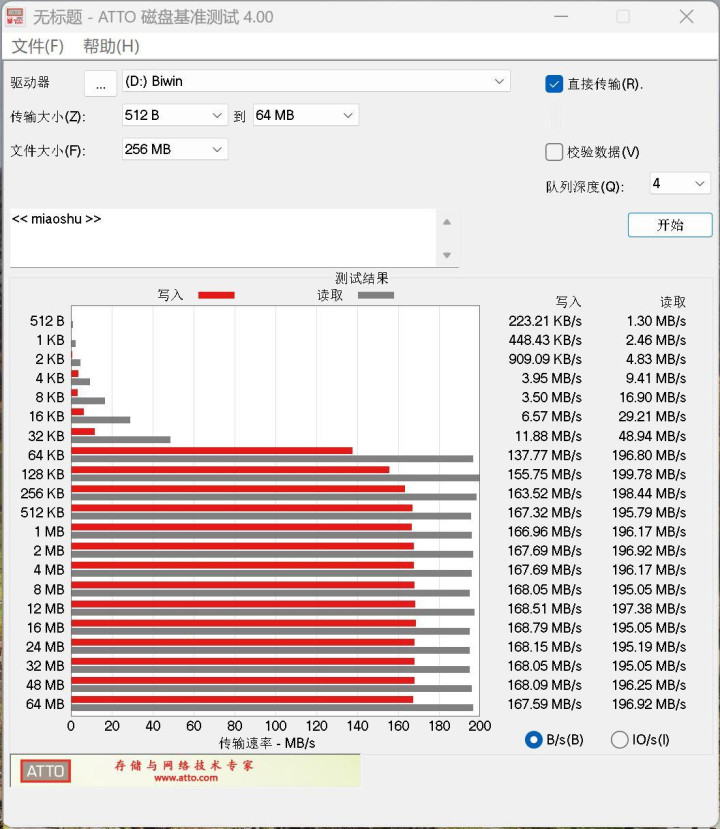This screenshot has height=829, width=720.
Task: Open the 512 B transfer size dropdown
Action: [x=174, y=115]
